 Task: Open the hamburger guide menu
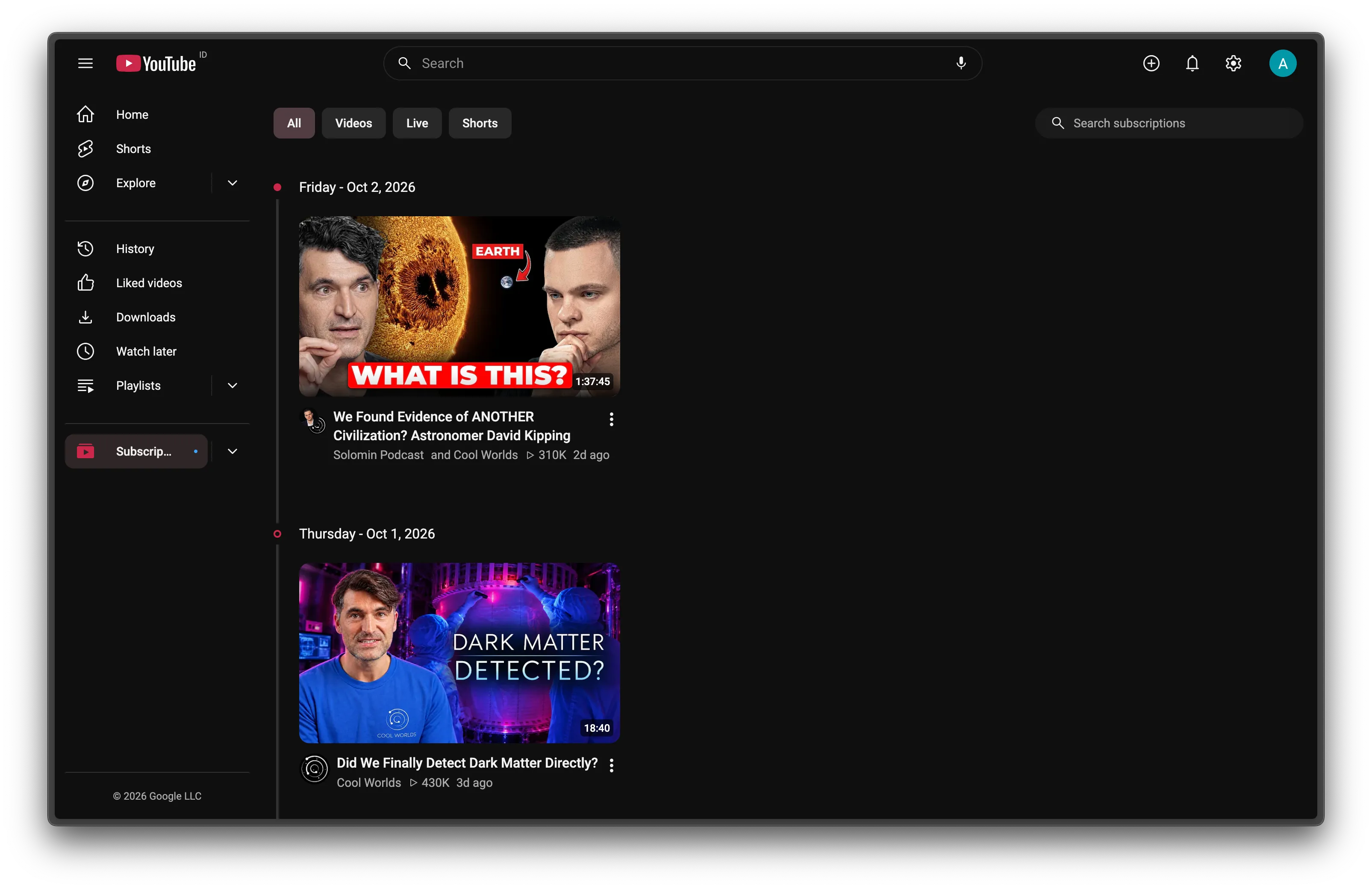coord(85,63)
